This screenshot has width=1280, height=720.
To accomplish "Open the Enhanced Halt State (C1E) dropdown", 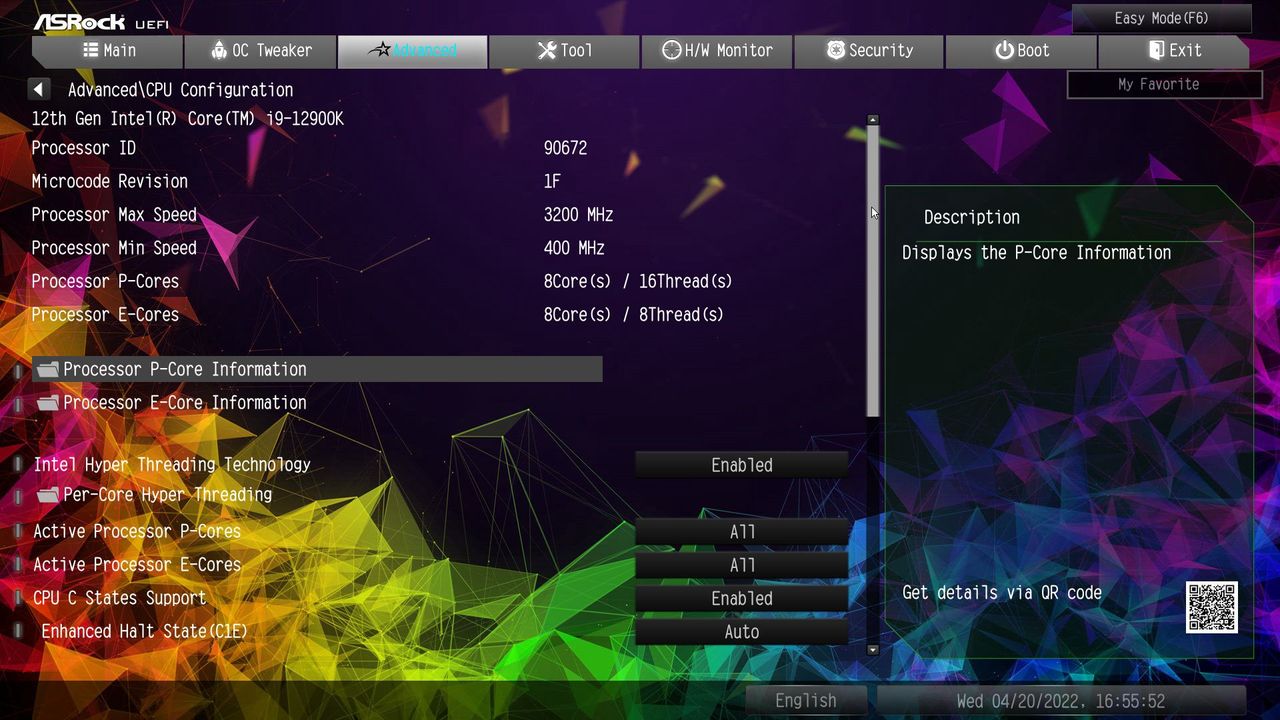I will tap(742, 632).
